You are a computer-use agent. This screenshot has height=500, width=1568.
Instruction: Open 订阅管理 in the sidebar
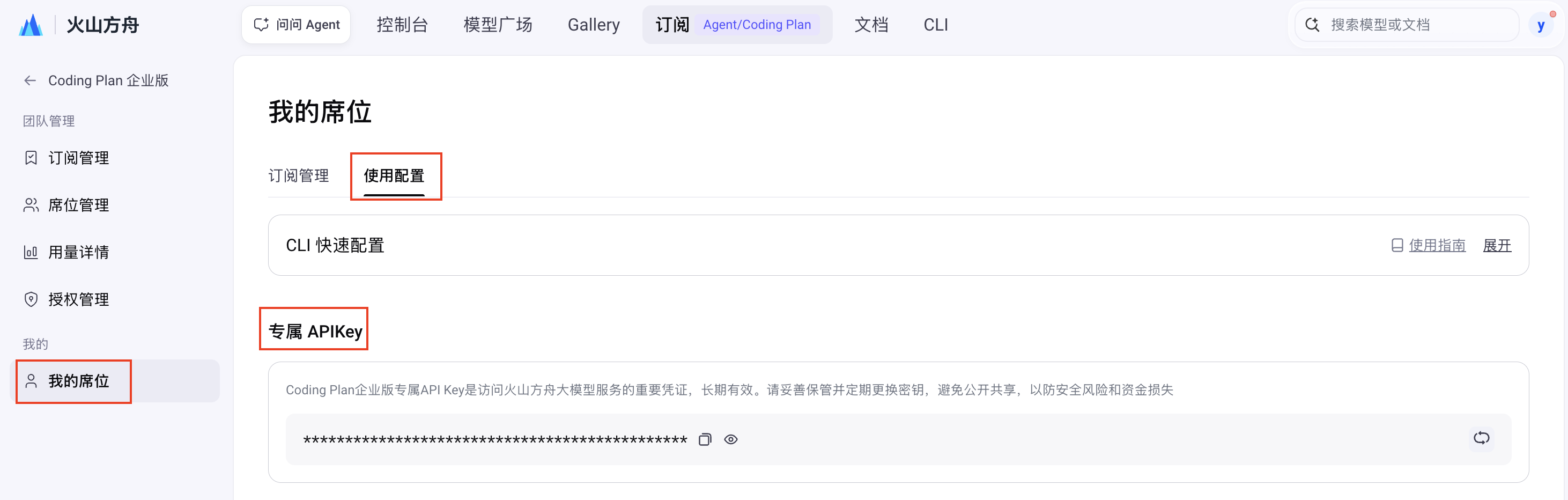coord(78,158)
